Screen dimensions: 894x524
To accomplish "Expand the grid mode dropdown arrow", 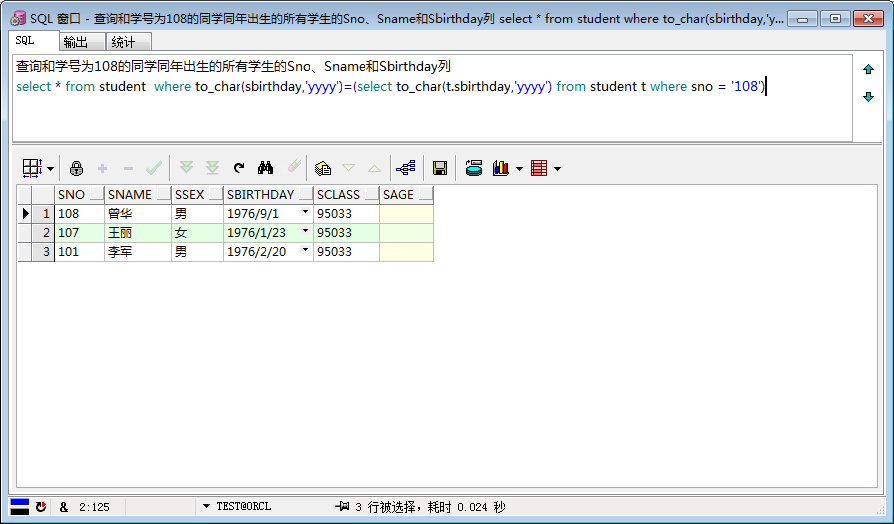I will click(x=51, y=169).
